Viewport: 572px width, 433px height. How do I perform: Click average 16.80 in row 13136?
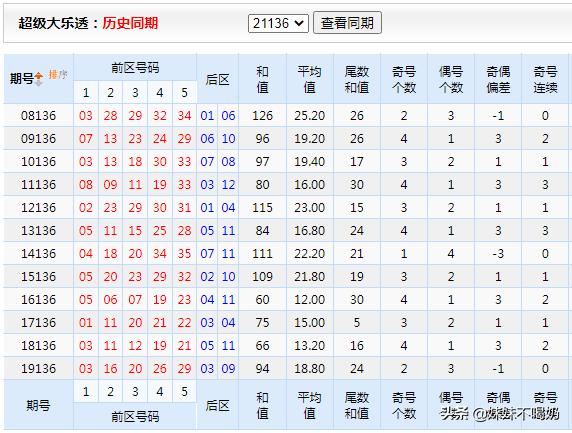[309, 231]
